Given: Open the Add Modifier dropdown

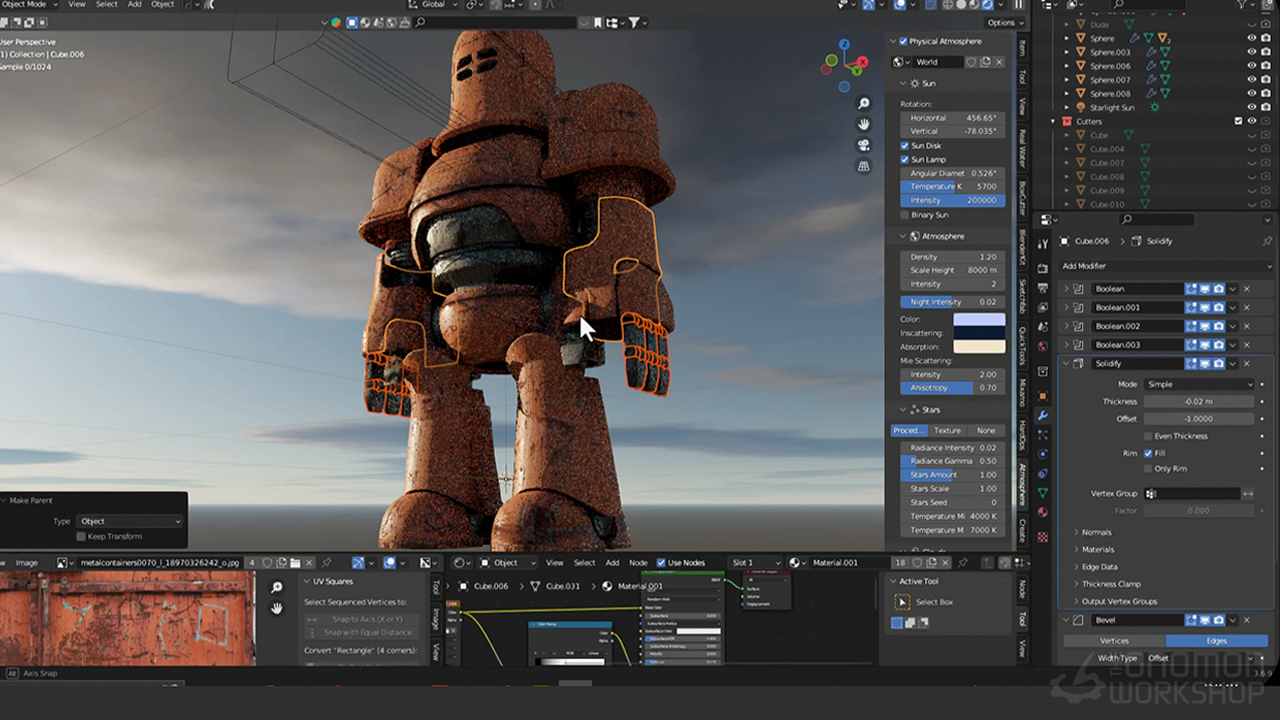Looking at the screenshot, I should (1165, 266).
